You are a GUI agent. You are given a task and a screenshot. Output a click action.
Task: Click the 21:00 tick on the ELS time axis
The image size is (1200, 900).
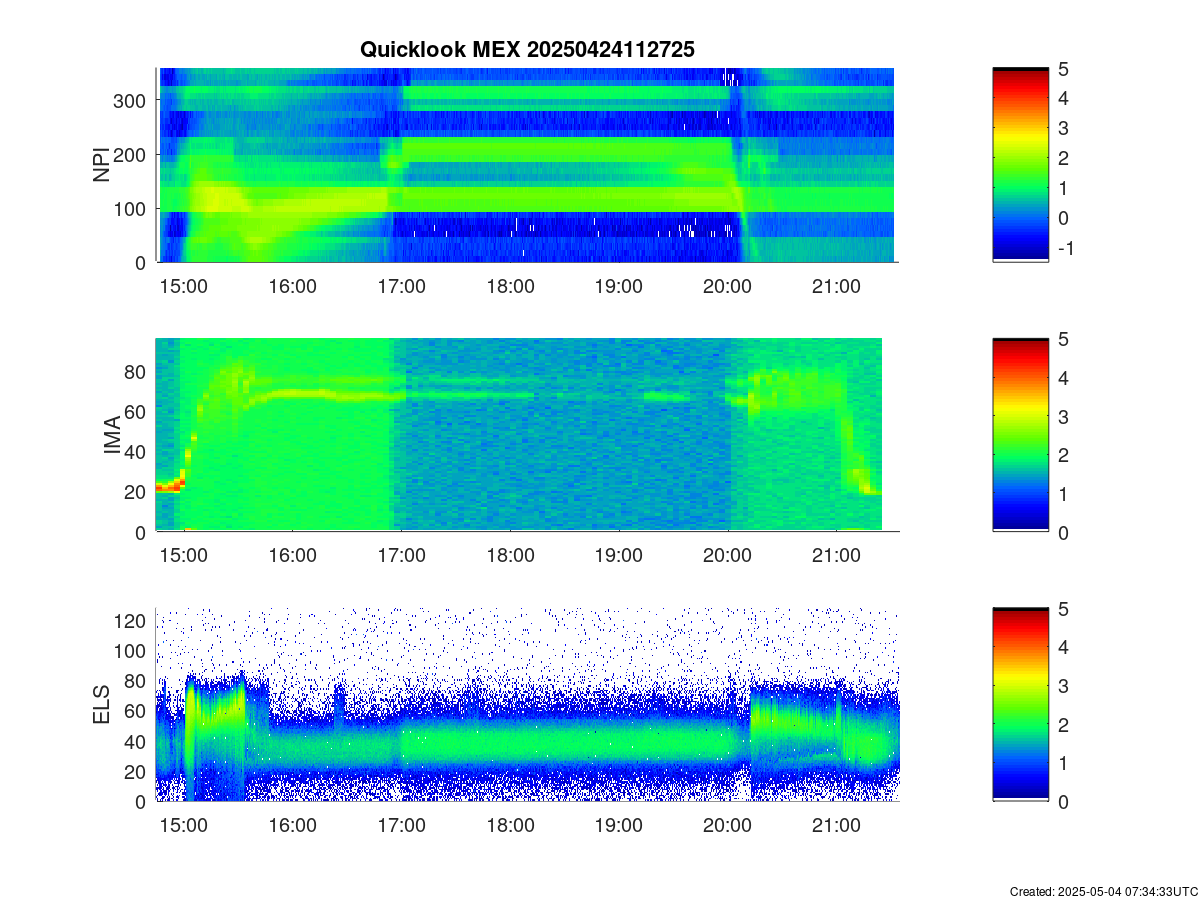coord(836,825)
